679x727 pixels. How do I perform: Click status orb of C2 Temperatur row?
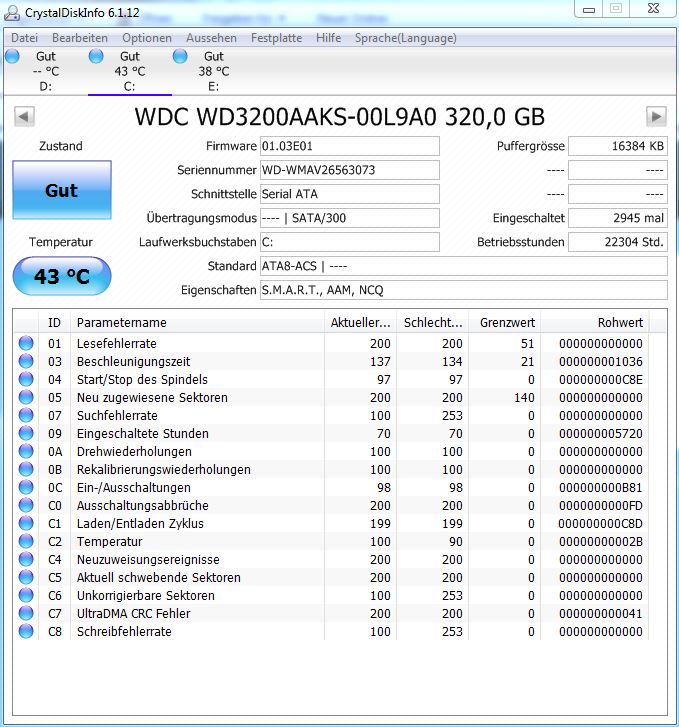[26, 541]
